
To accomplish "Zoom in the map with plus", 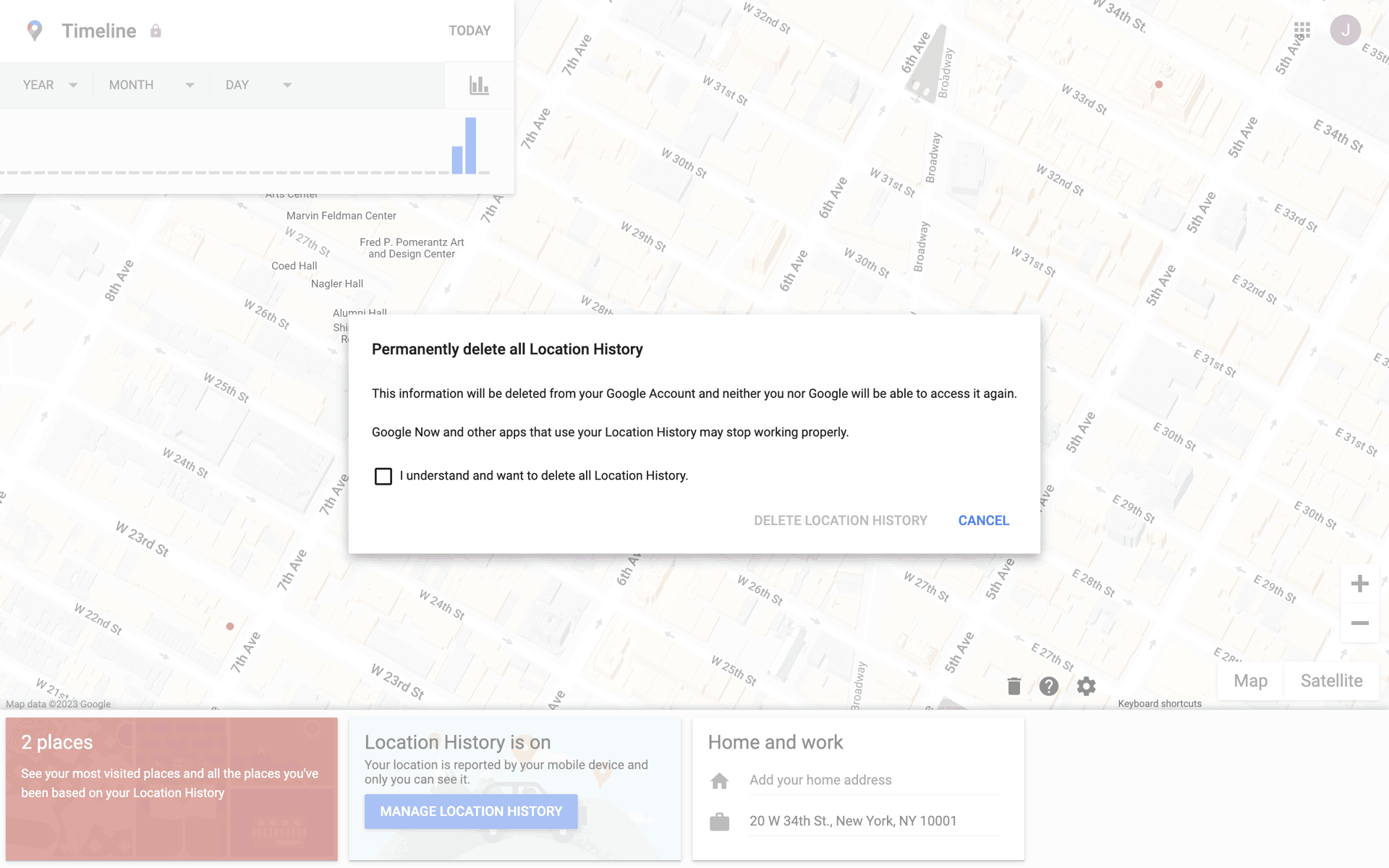I will (1359, 584).
